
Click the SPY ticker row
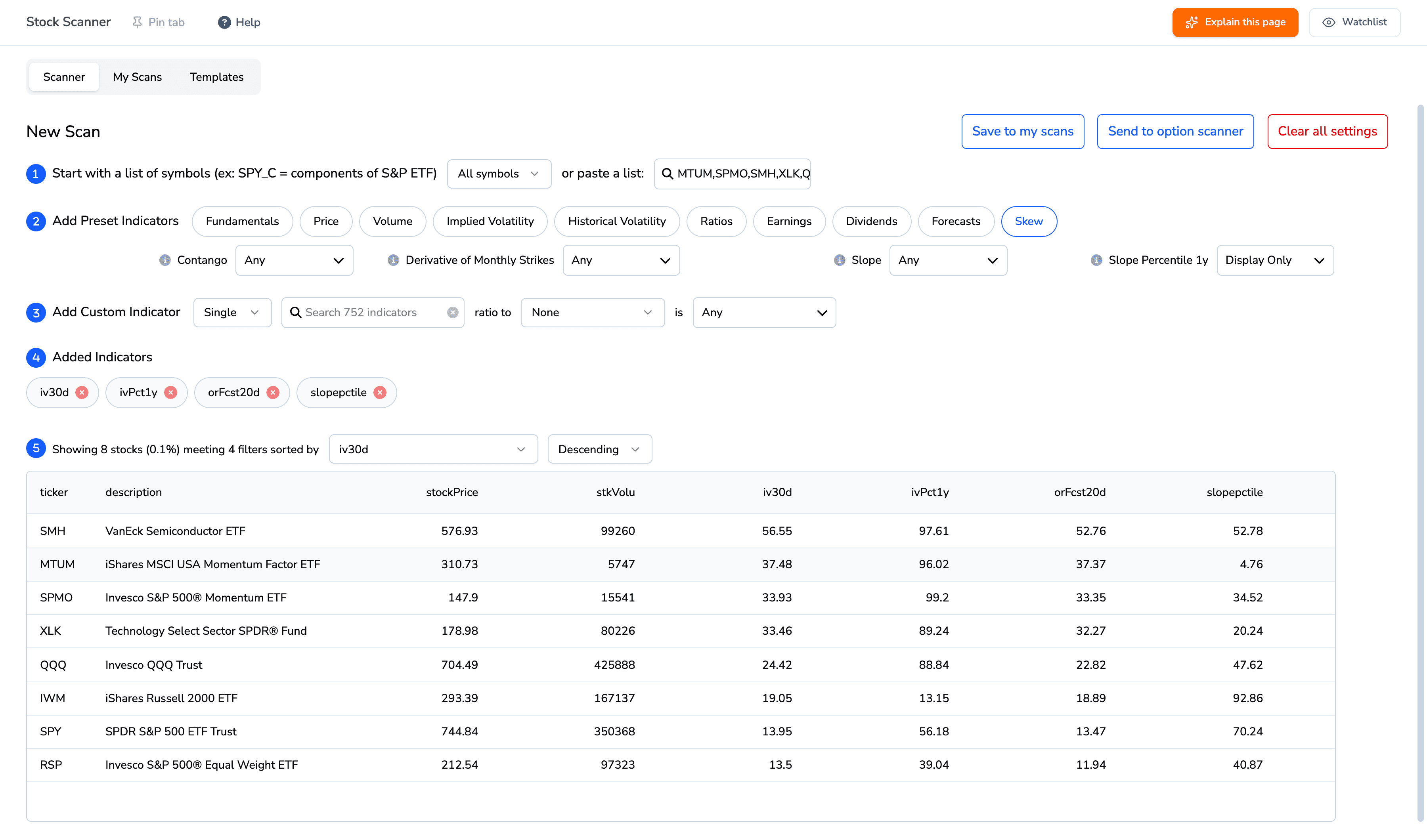pyautogui.click(x=681, y=731)
